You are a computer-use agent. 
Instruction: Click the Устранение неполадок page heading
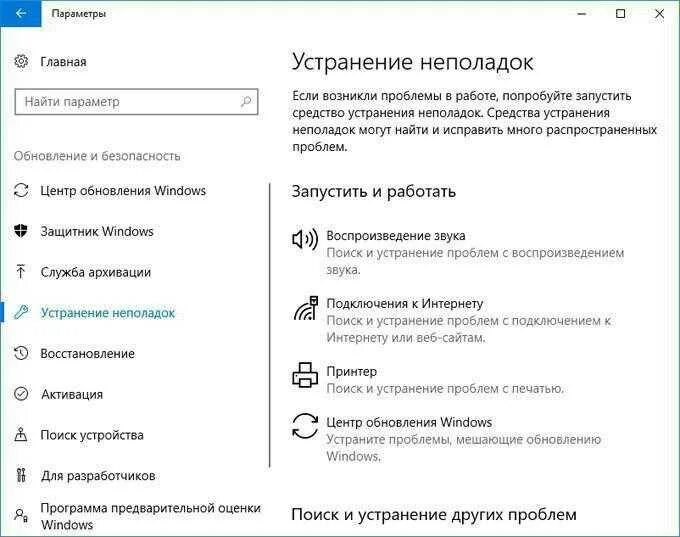click(x=412, y=62)
